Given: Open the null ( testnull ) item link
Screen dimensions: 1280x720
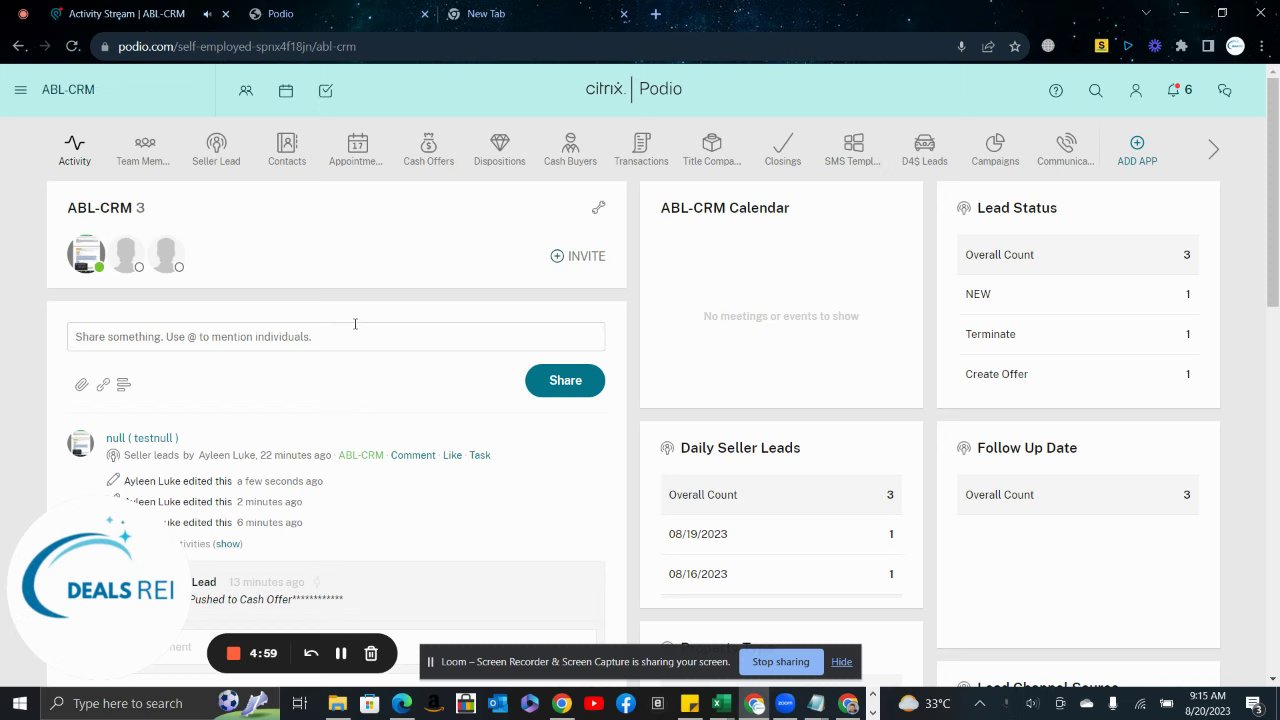Looking at the screenshot, I should tap(142, 438).
